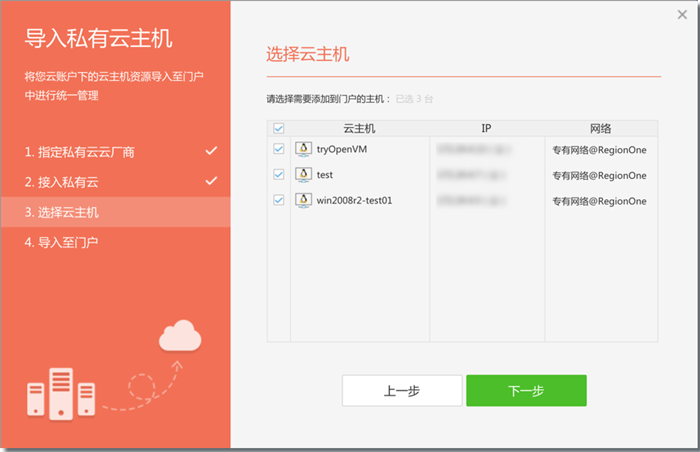The image size is (700, 452).
Task: Click the OS icon next to test host
Action: [304, 175]
